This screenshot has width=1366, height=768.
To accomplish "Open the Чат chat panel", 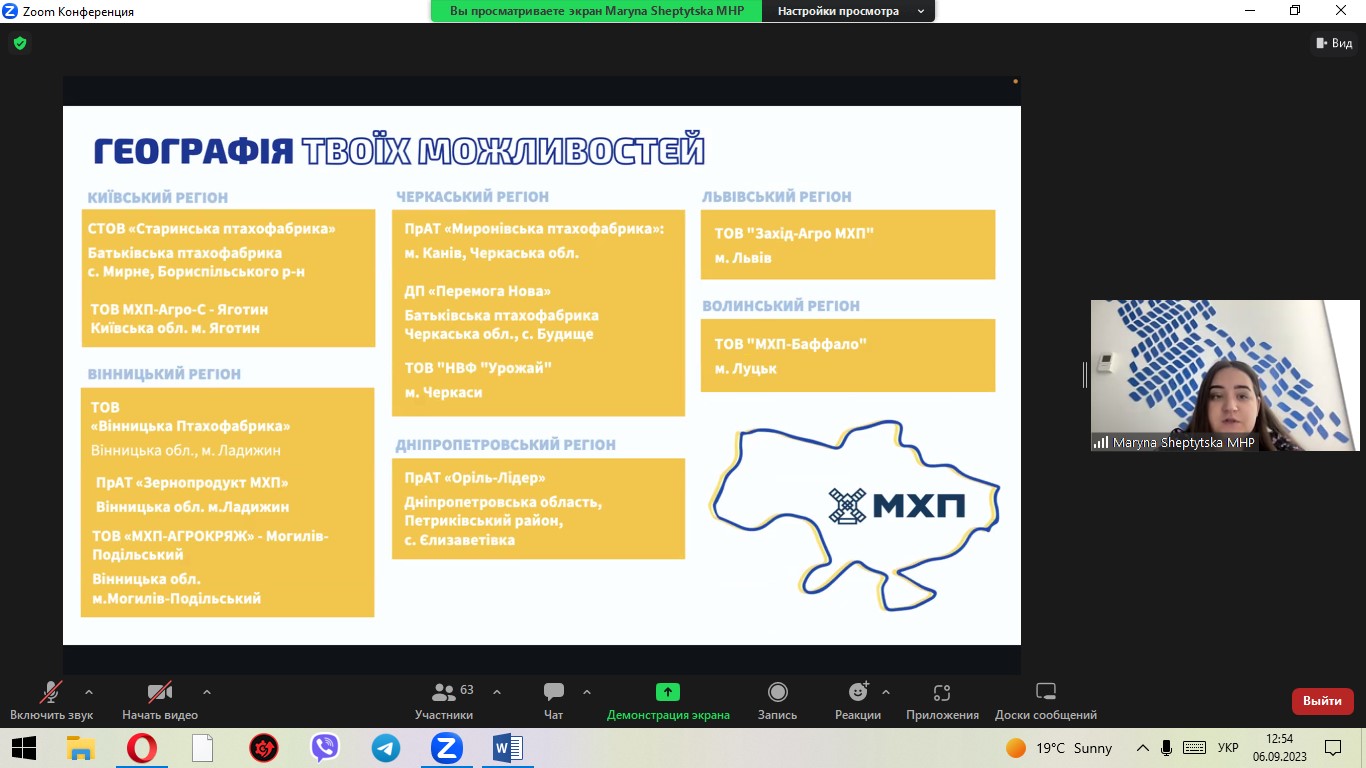I will [x=554, y=700].
